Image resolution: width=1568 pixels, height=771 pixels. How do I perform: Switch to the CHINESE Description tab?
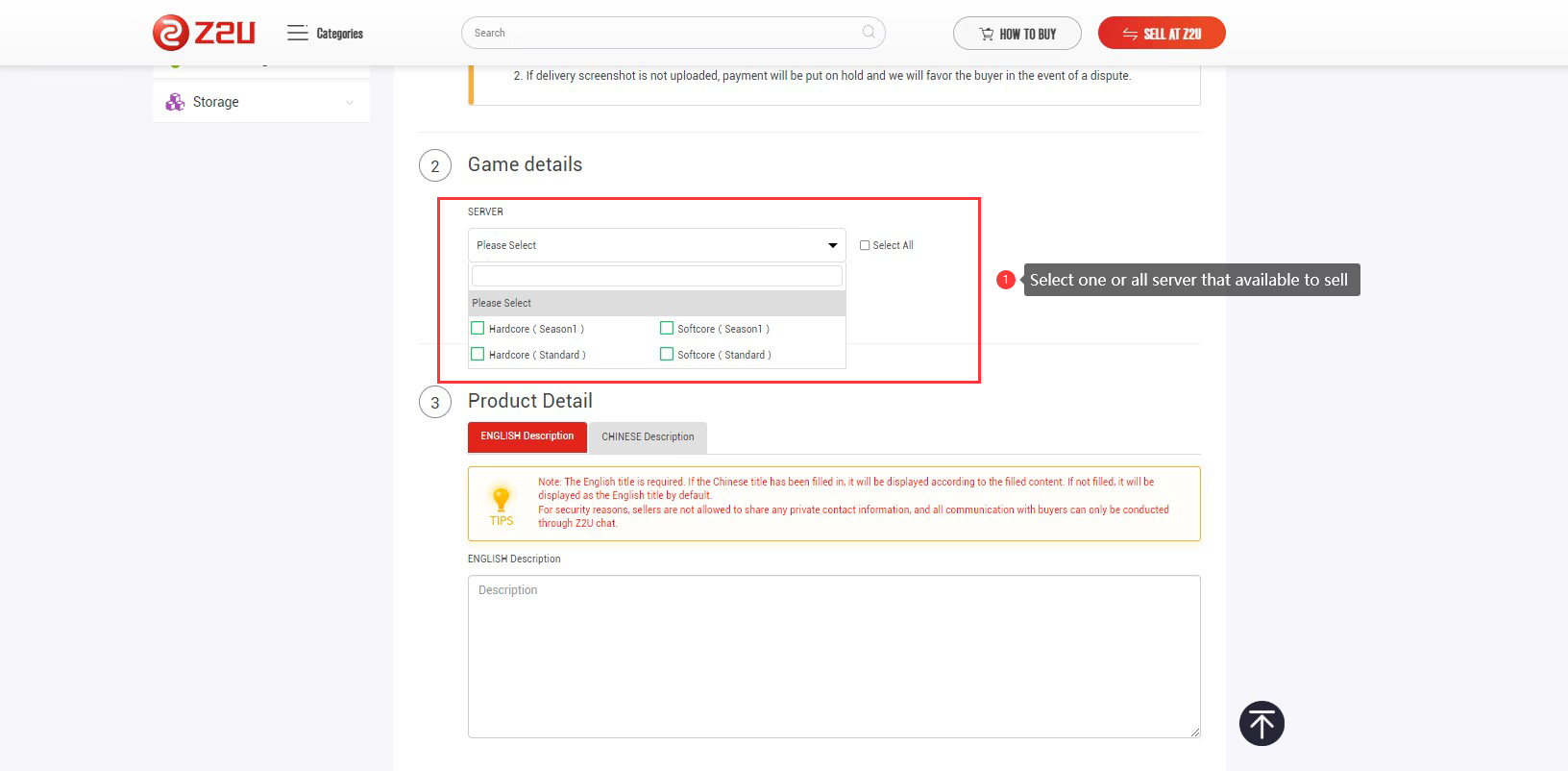[x=648, y=436]
